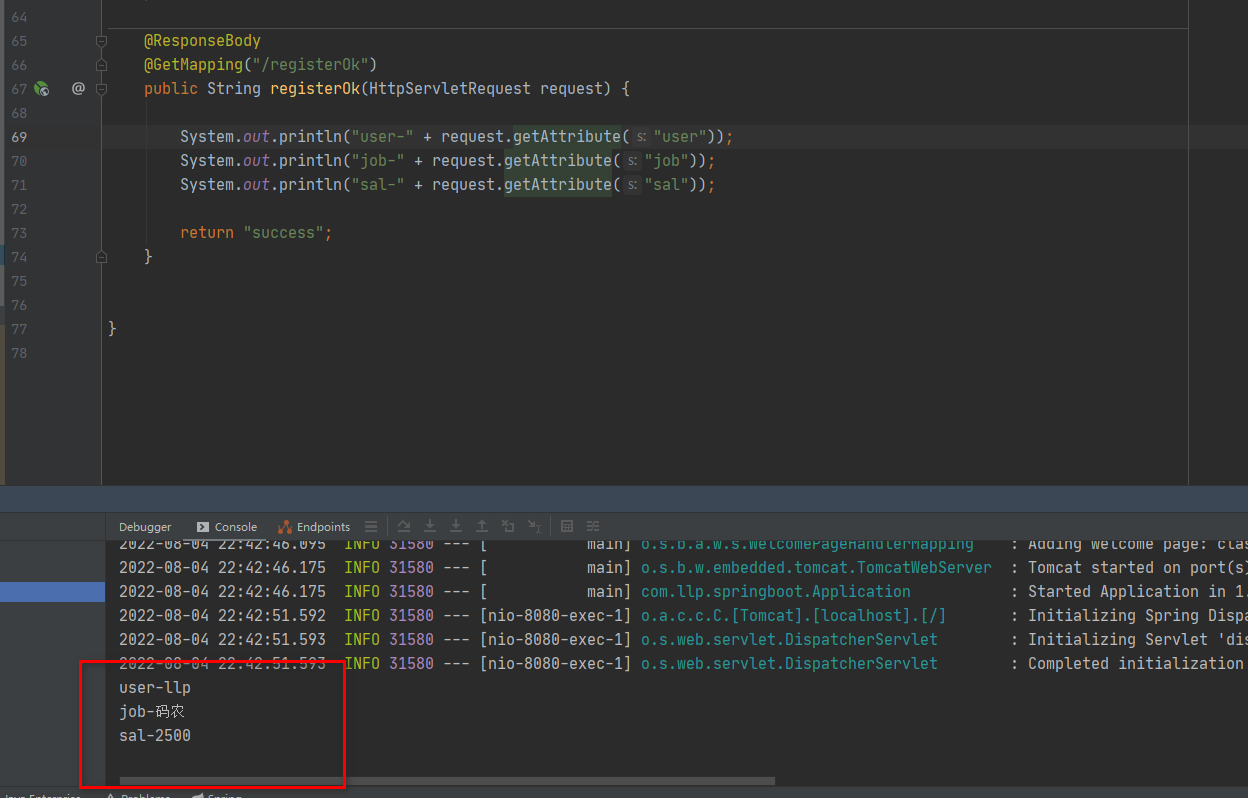
Task: Click the "job" attribute string on line 70
Action: pyautogui.click(x=668, y=161)
